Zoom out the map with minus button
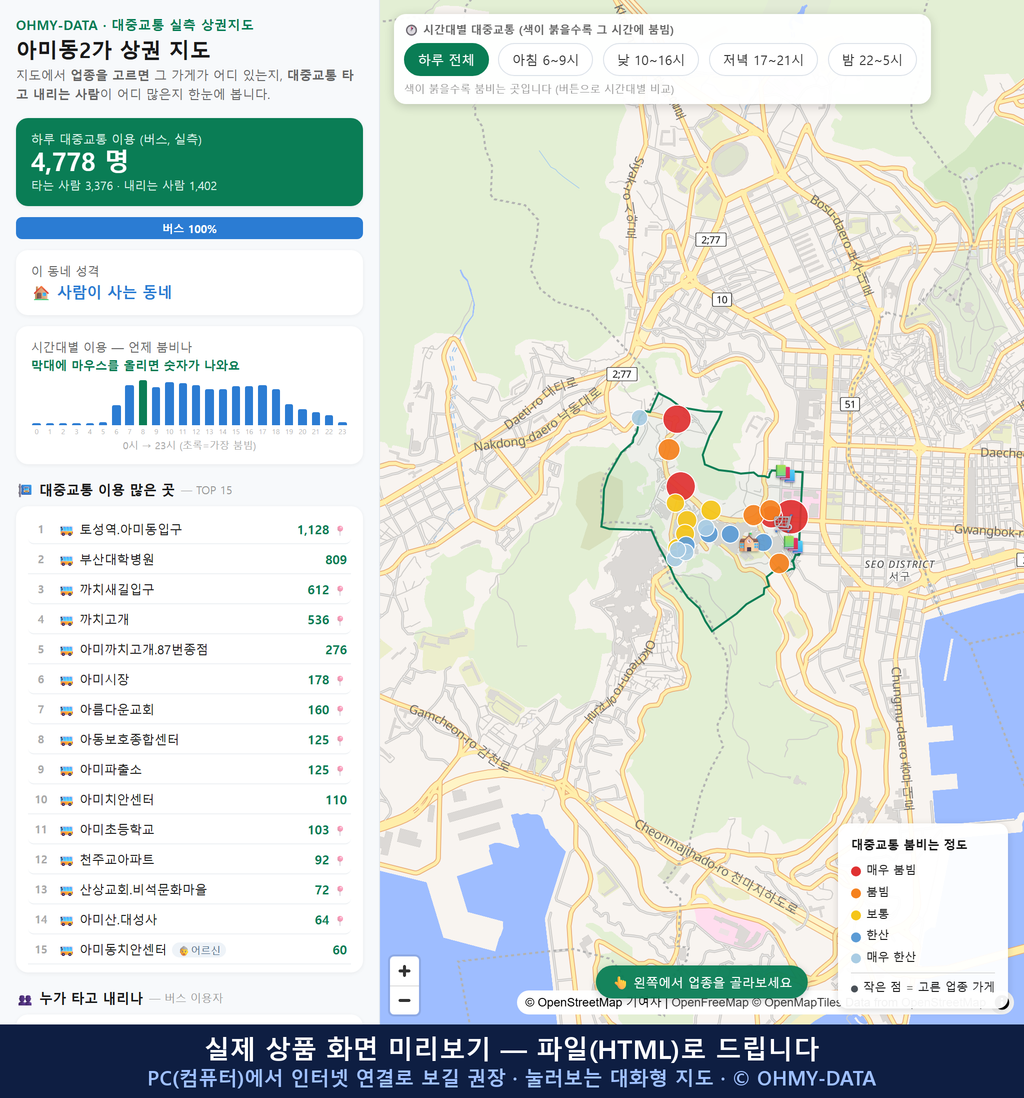Image resolution: width=1024 pixels, height=1098 pixels. pyautogui.click(x=404, y=1000)
